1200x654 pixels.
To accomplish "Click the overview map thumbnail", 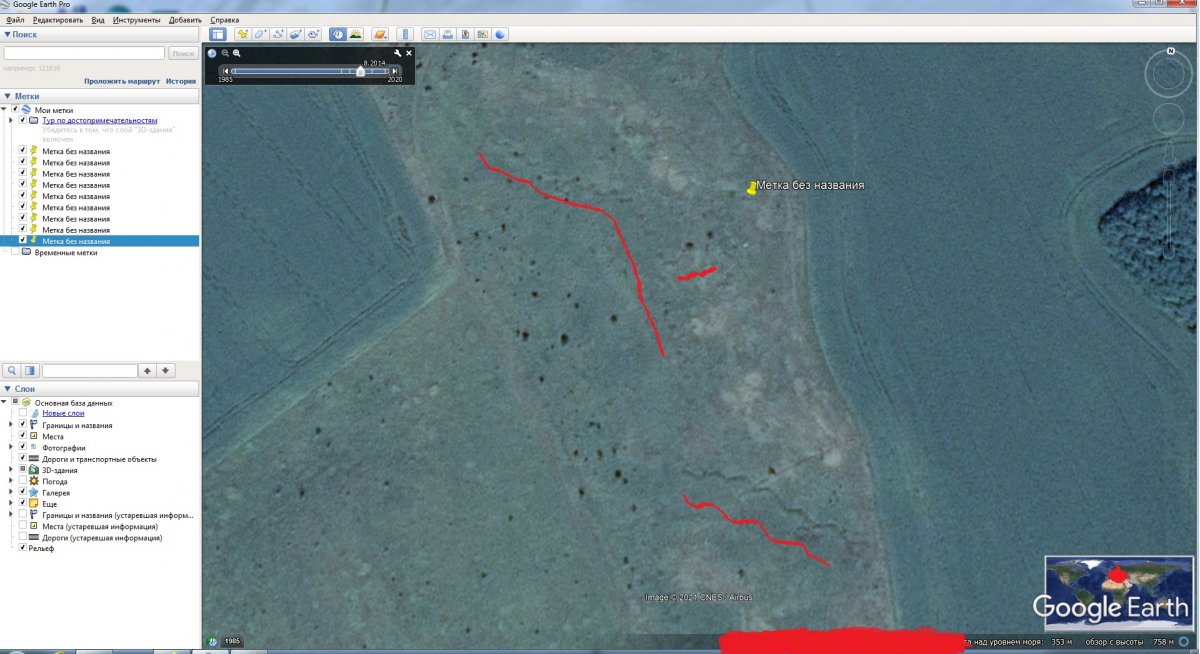I will 1118,592.
